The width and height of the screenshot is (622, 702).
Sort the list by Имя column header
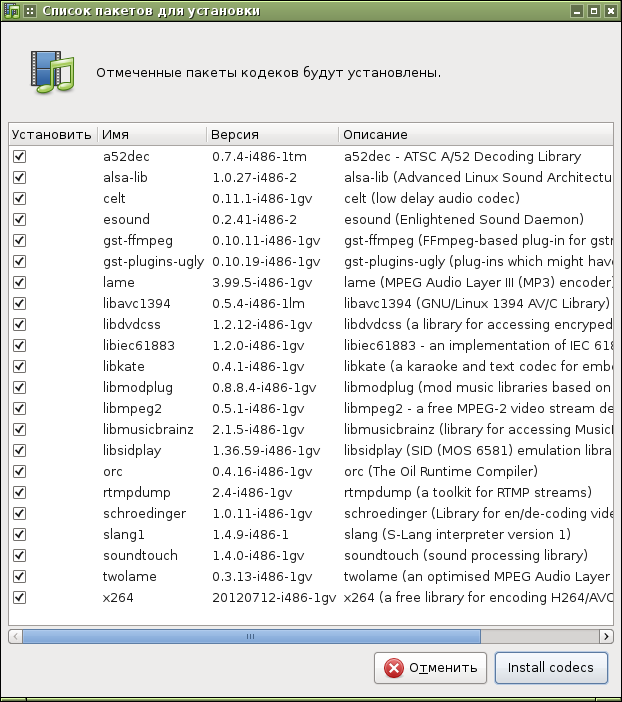[152, 134]
